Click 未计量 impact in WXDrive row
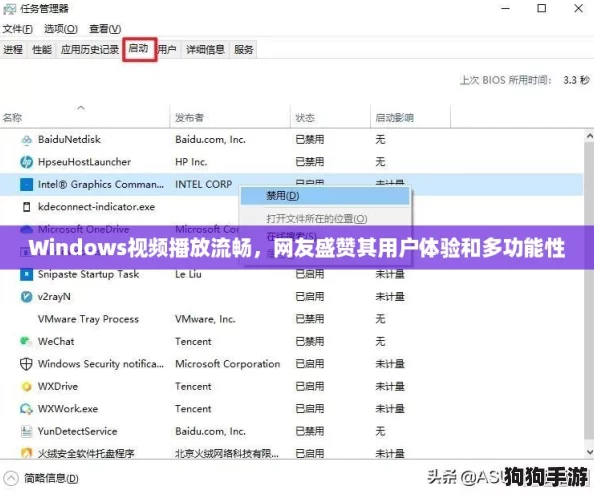Viewport: 594px width, 495px height. pos(390,386)
